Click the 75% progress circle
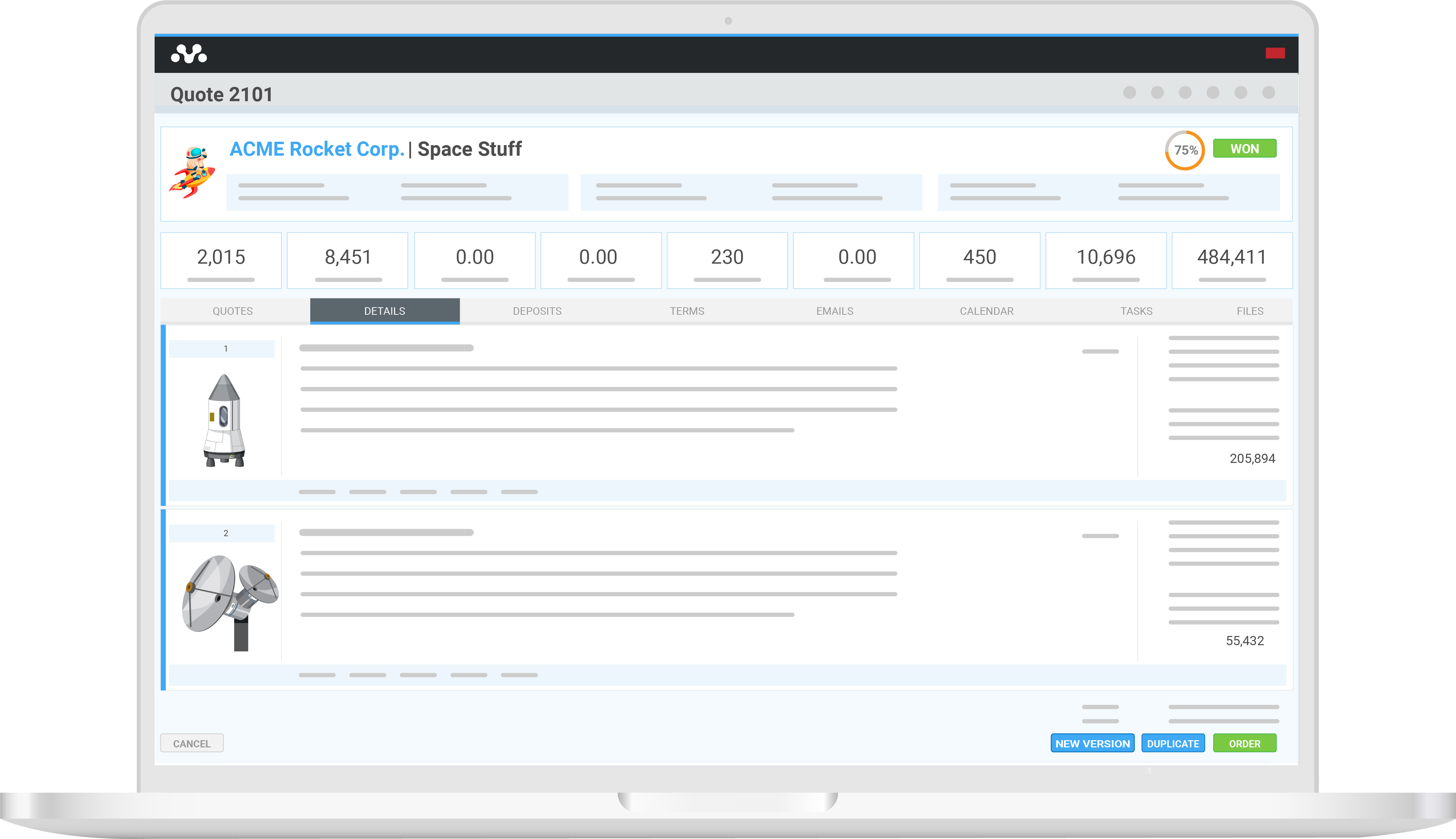 click(x=1185, y=150)
